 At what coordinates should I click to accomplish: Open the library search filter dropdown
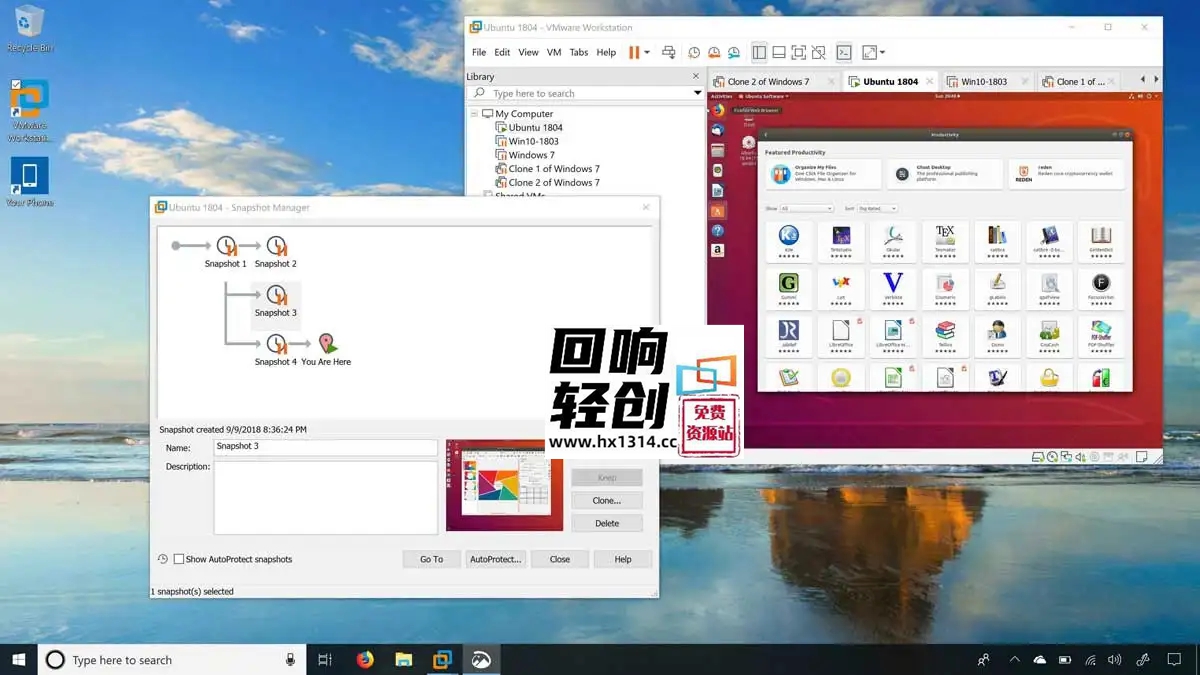(697, 93)
